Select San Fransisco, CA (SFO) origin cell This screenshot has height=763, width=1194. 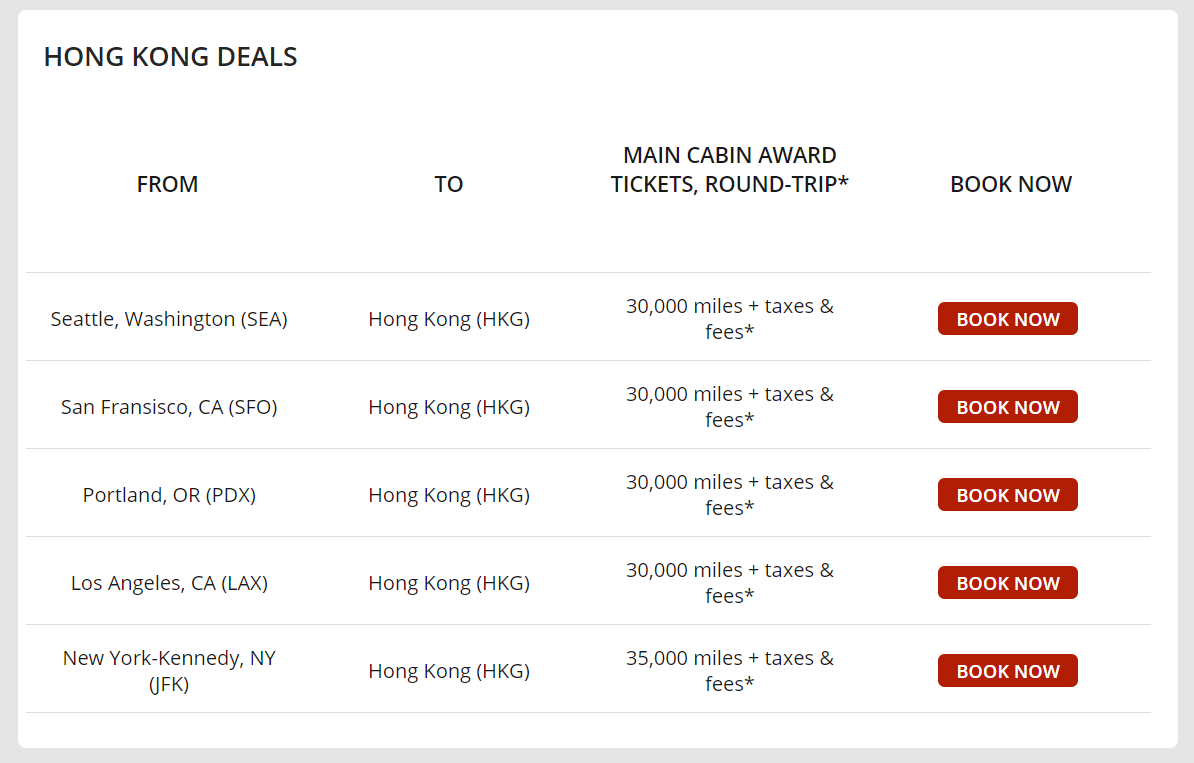pos(169,407)
